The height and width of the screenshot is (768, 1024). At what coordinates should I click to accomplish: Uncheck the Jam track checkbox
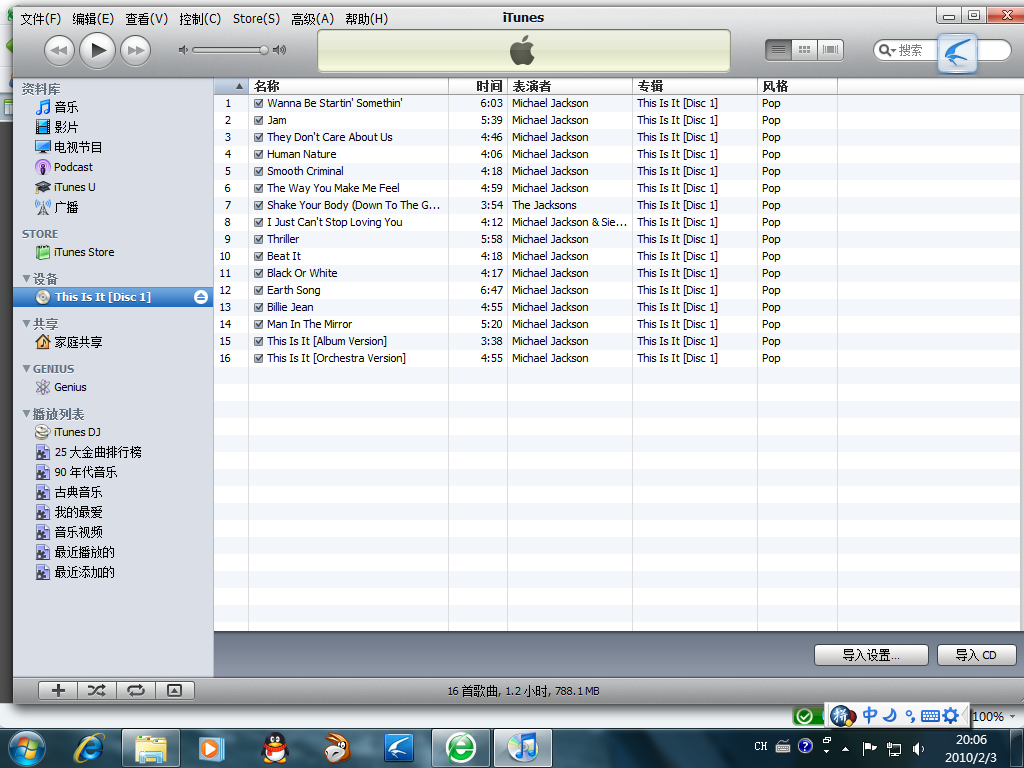(259, 120)
